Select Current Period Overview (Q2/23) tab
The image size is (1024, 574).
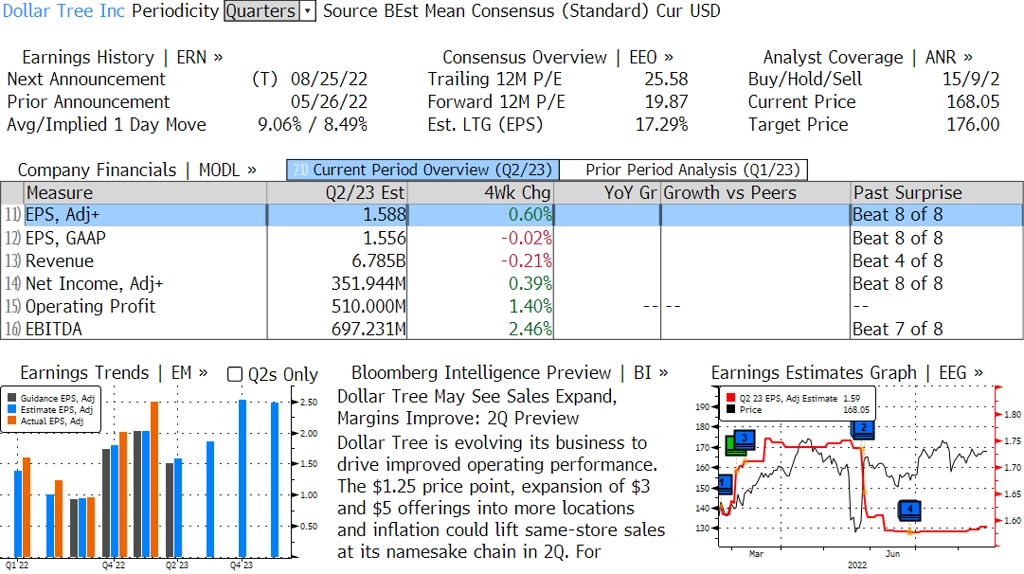(x=423, y=170)
